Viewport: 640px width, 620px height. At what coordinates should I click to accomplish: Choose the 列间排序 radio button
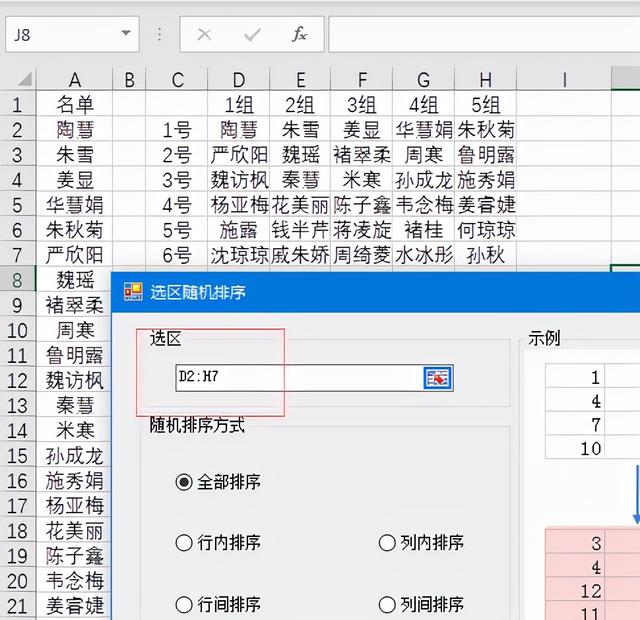pos(387,604)
